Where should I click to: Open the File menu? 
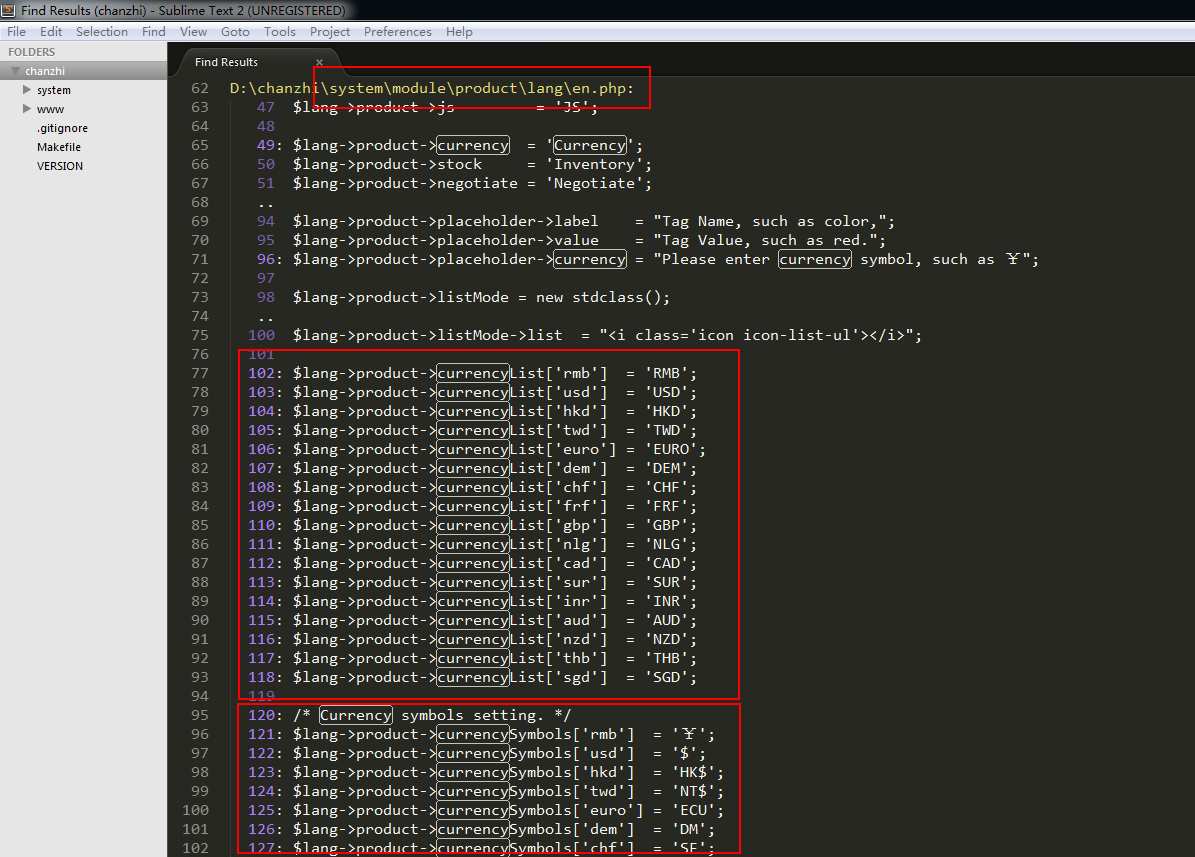[x=16, y=32]
